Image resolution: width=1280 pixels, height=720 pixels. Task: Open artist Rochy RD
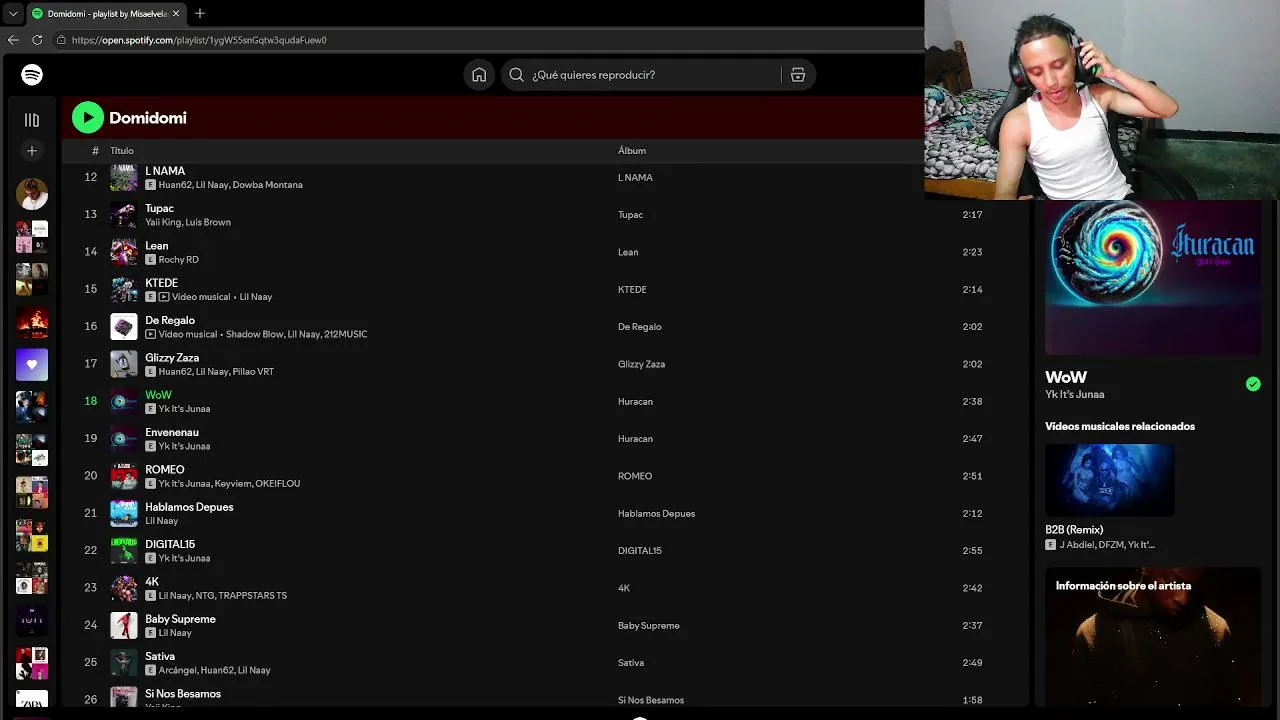coord(179,260)
